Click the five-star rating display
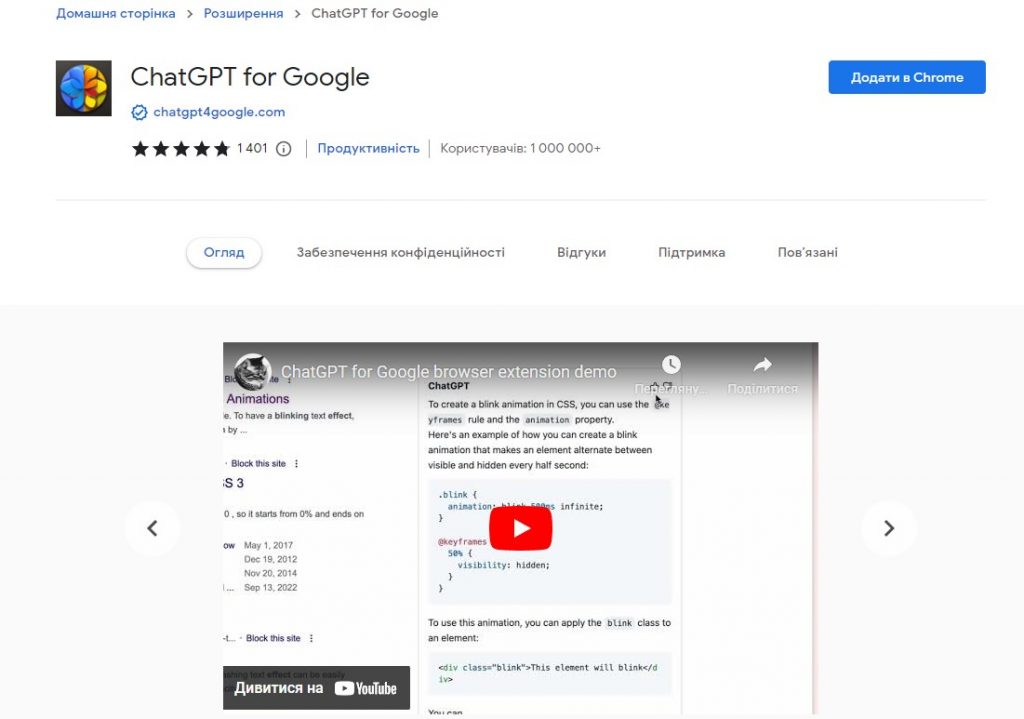Image resolution: width=1024 pixels, height=719 pixels. pyautogui.click(x=181, y=149)
